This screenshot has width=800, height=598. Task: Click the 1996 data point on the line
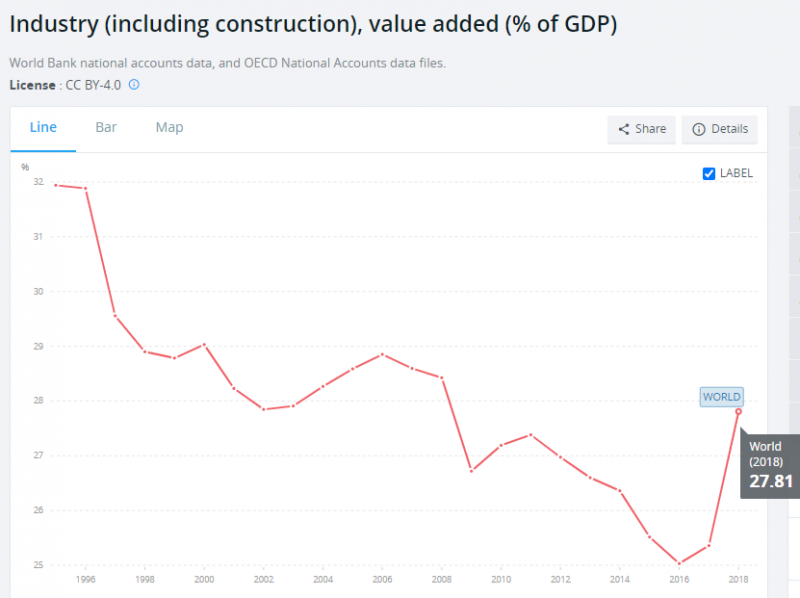(86, 189)
